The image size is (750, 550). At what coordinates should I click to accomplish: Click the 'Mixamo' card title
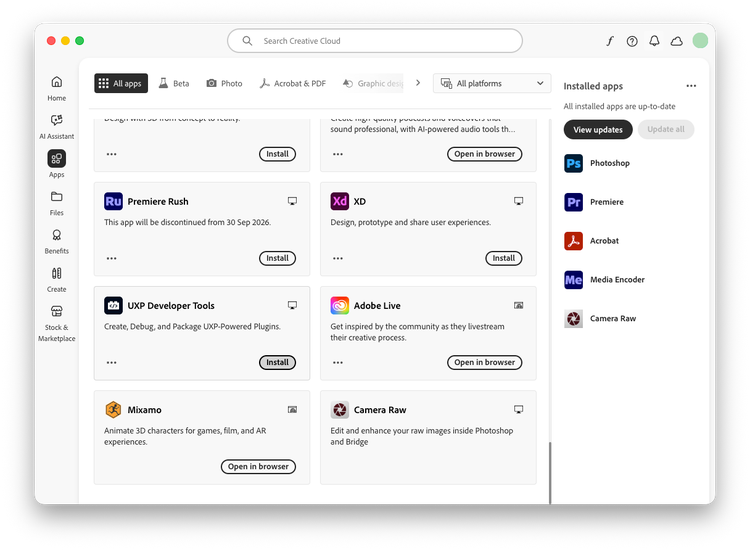pos(144,410)
